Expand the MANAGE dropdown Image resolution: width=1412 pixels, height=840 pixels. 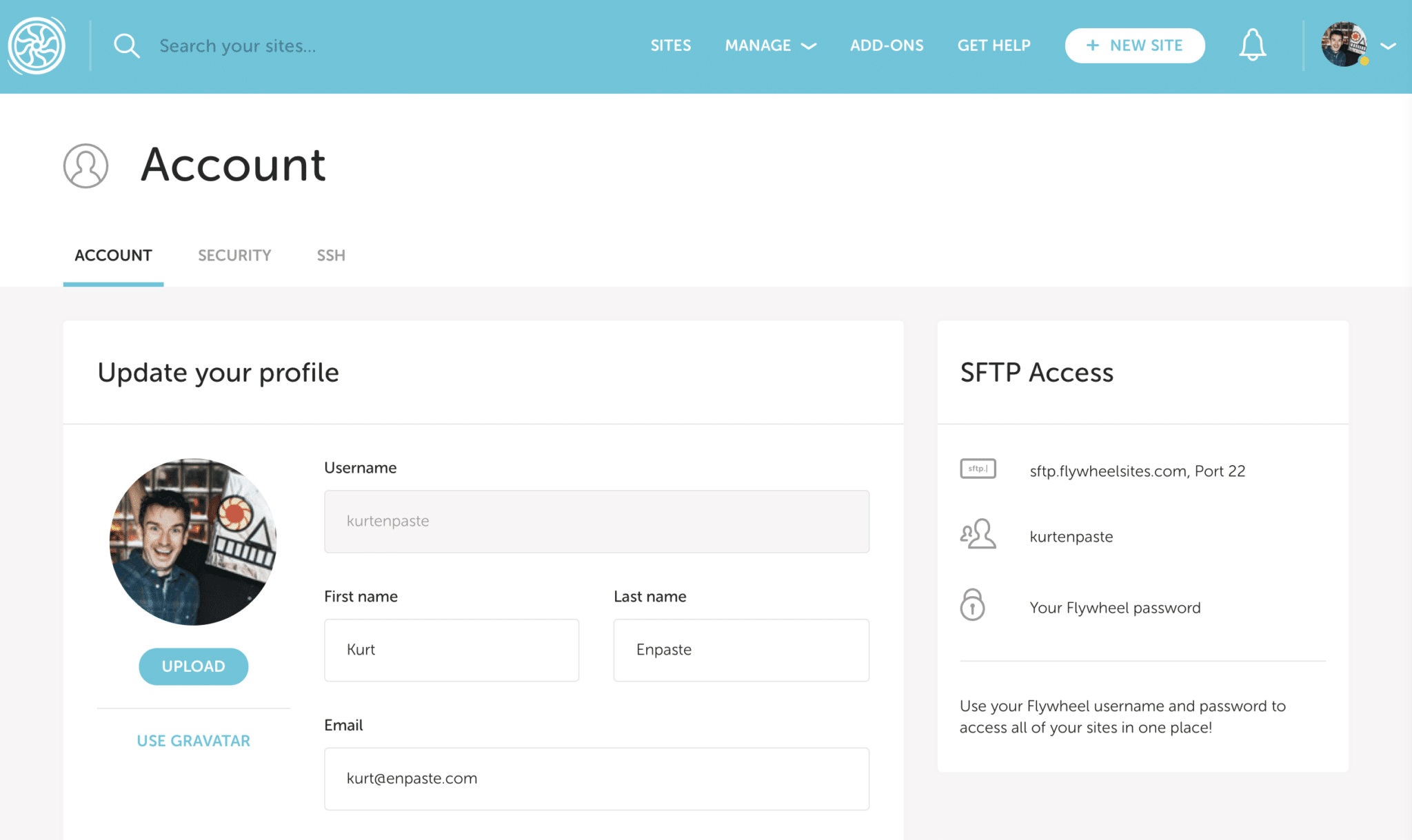(x=758, y=45)
